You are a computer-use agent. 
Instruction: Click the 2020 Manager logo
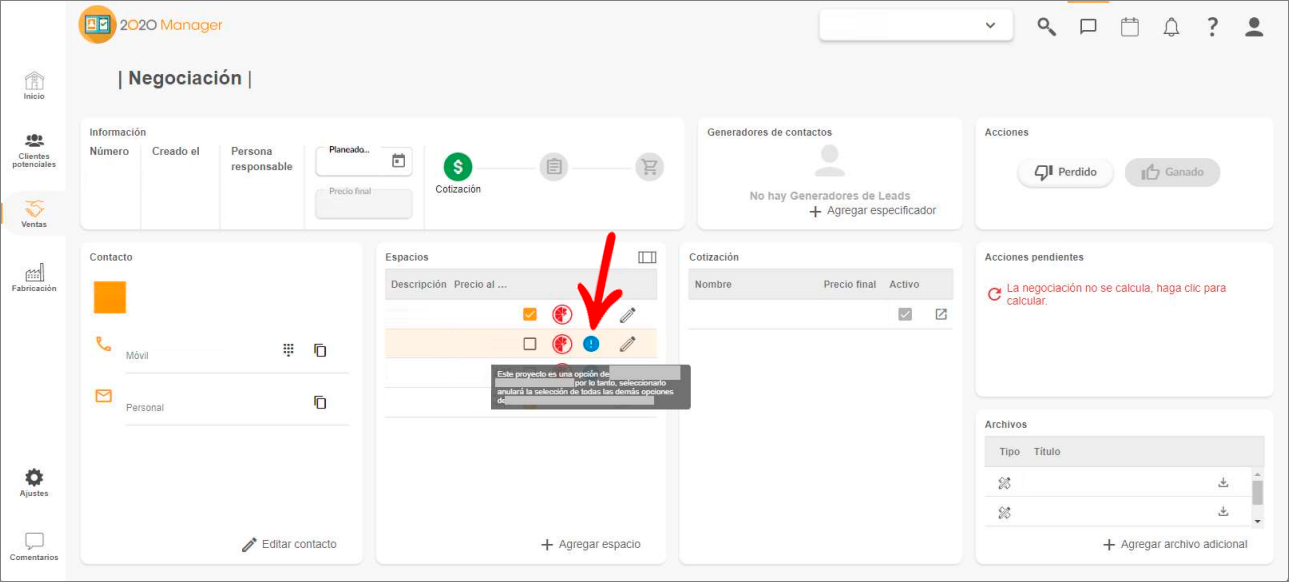[x=151, y=25]
